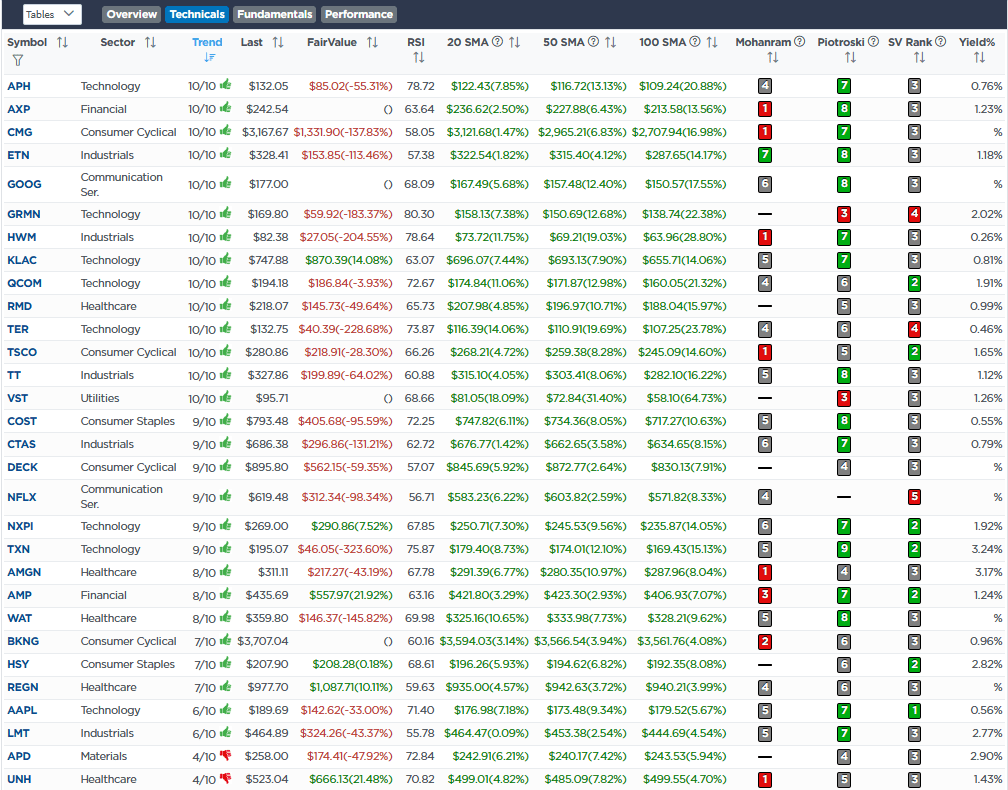Click QCOM Last price $194.18
This screenshot has width=1008, height=790.
268,283
